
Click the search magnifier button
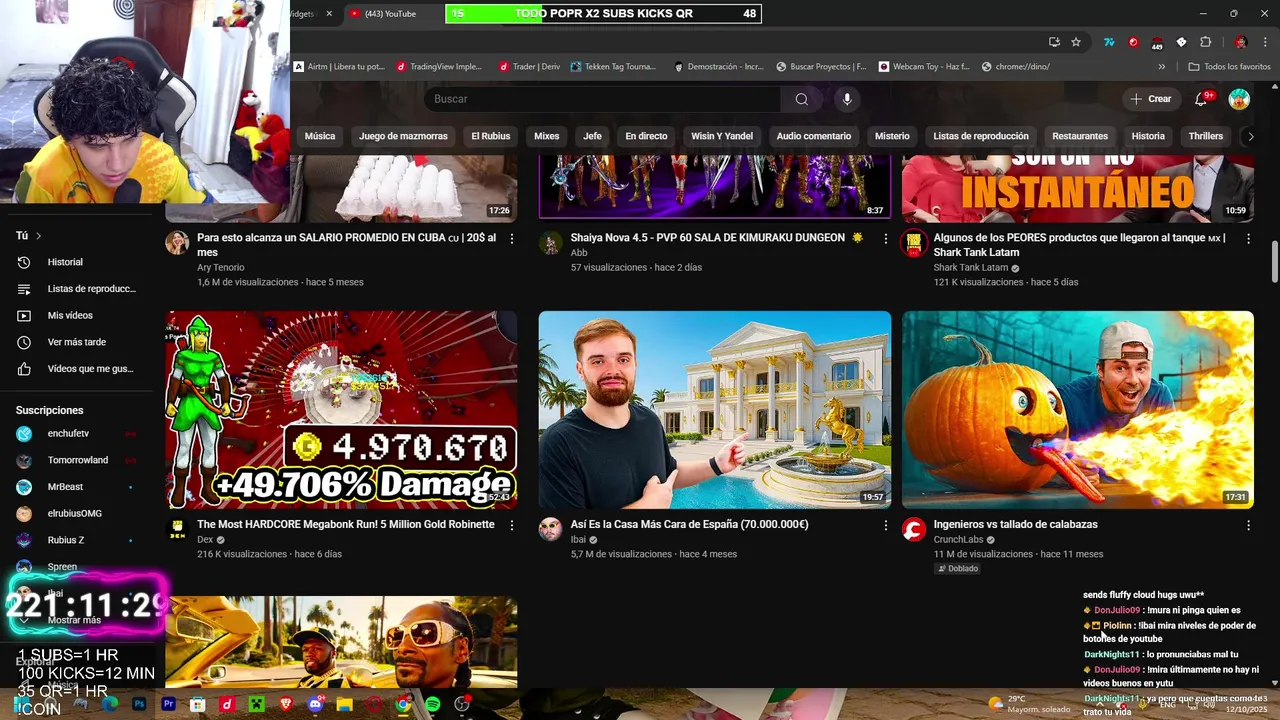pos(801,99)
